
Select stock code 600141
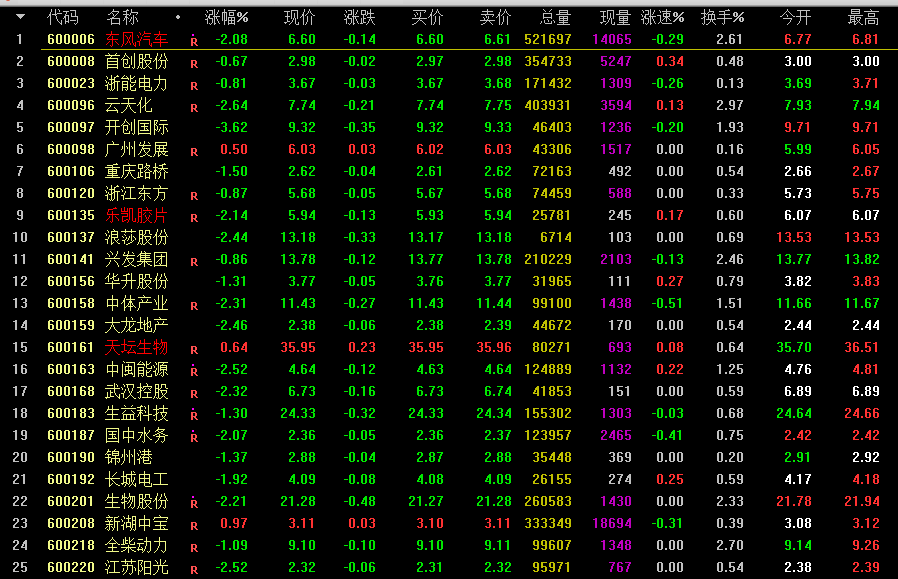pos(71,259)
